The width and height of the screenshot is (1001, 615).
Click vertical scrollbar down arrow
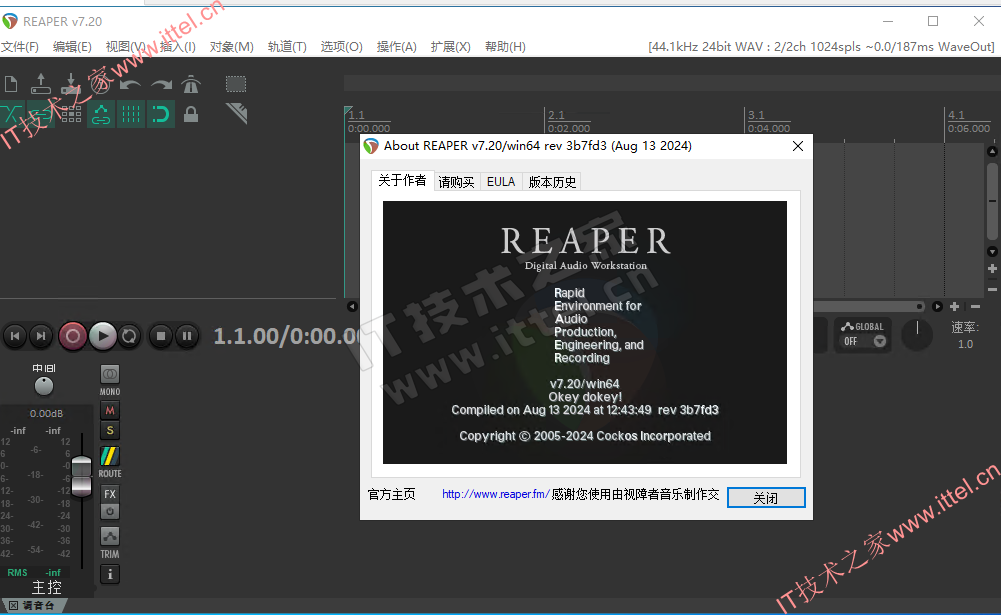992,252
